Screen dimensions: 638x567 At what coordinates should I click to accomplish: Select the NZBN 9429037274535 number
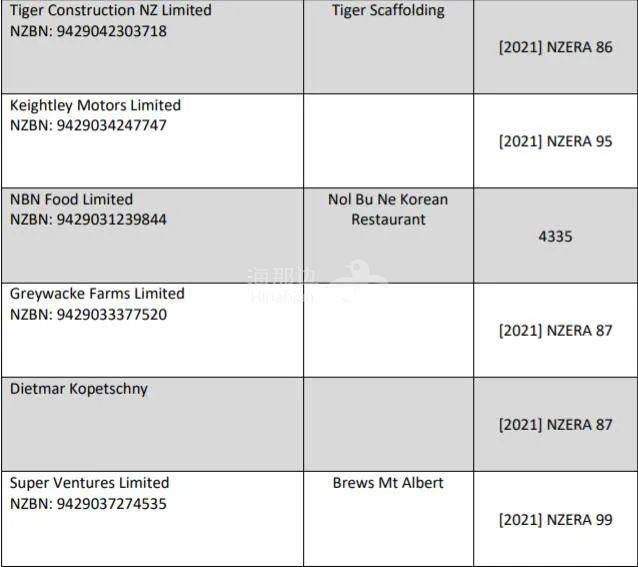tap(88, 504)
